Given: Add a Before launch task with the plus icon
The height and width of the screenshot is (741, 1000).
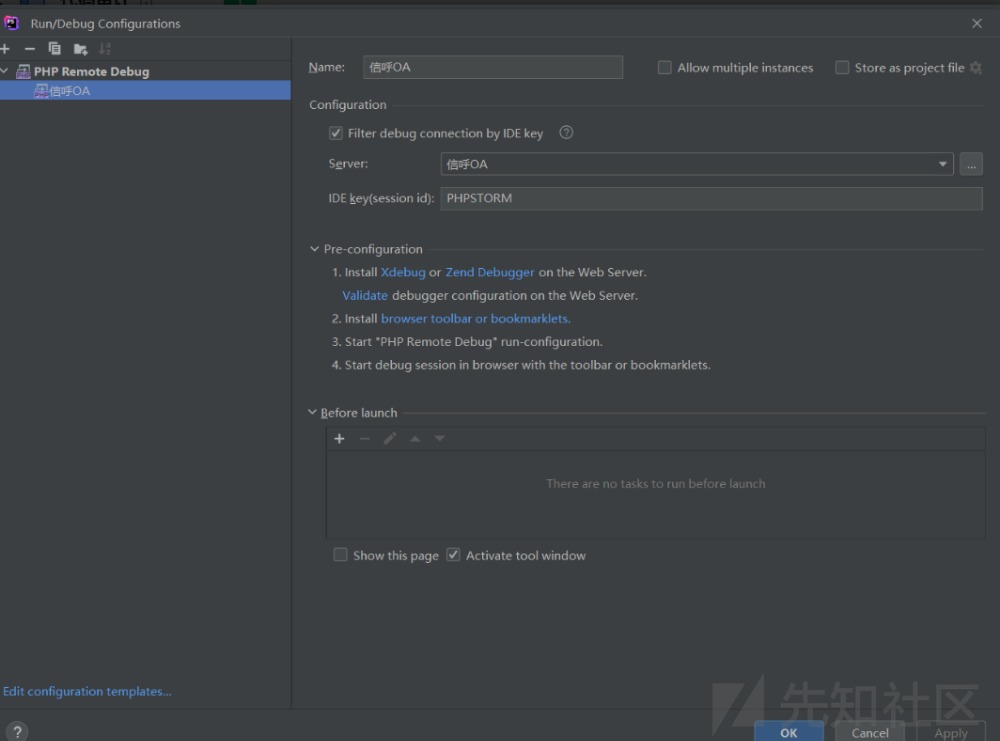Looking at the screenshot, I should (x=339, y=439).
